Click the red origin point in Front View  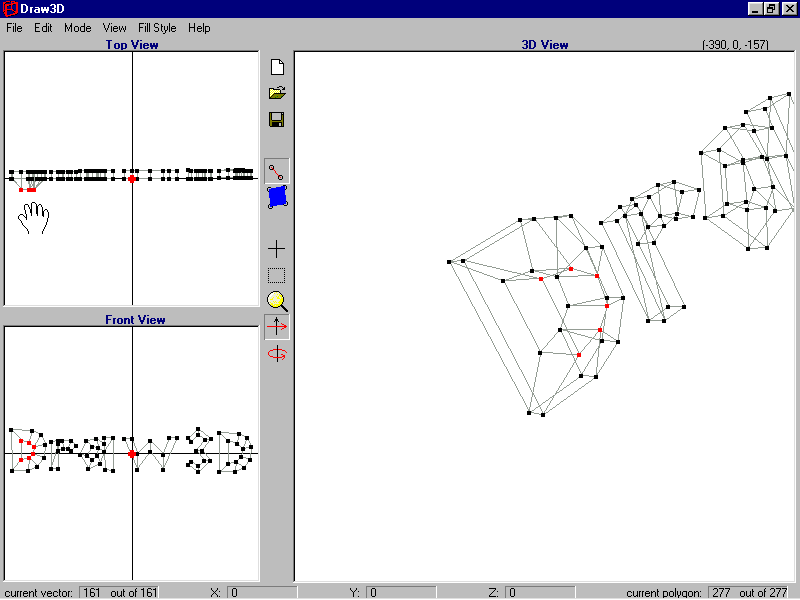click(132, 454)
